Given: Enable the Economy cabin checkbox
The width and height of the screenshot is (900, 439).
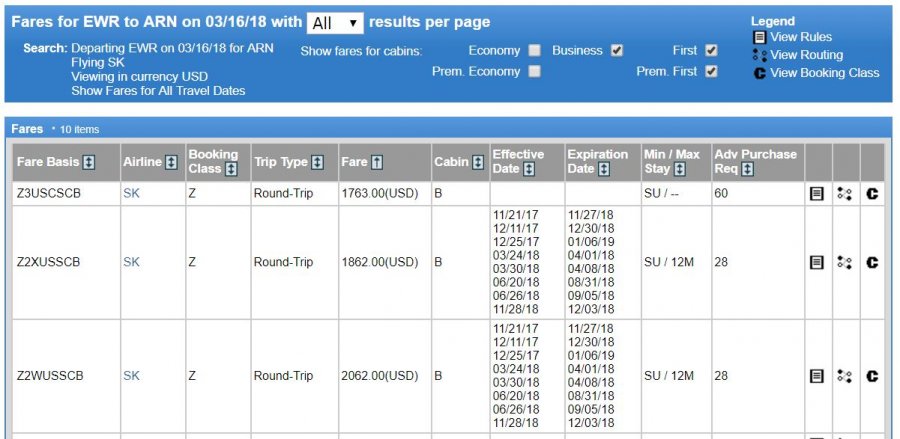Looking at the screenshot, I should (x=535, y=50).
